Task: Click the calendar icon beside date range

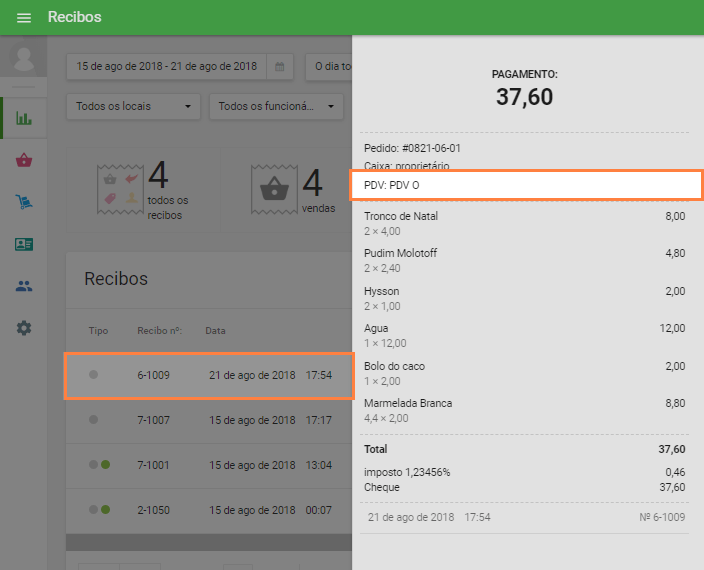Action: tap(280, 67)
